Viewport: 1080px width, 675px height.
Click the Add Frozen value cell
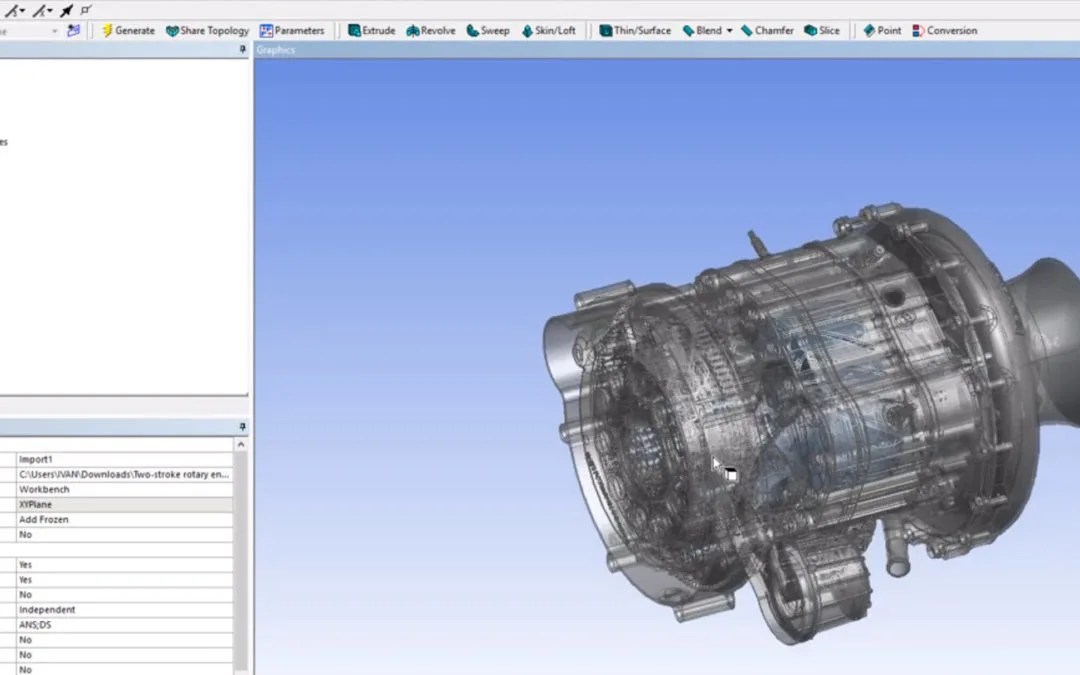125,520
